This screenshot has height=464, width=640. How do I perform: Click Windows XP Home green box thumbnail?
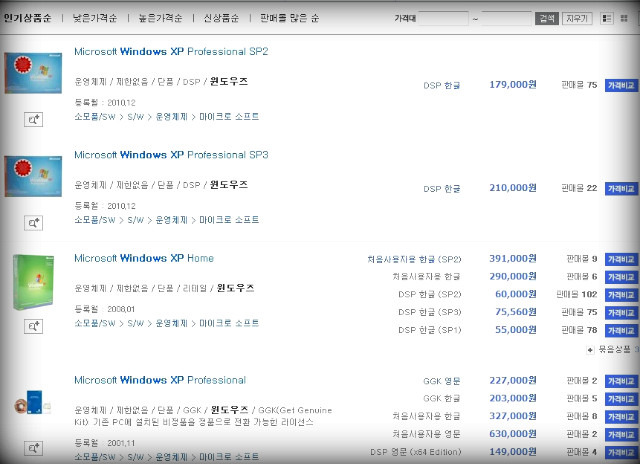33,282
